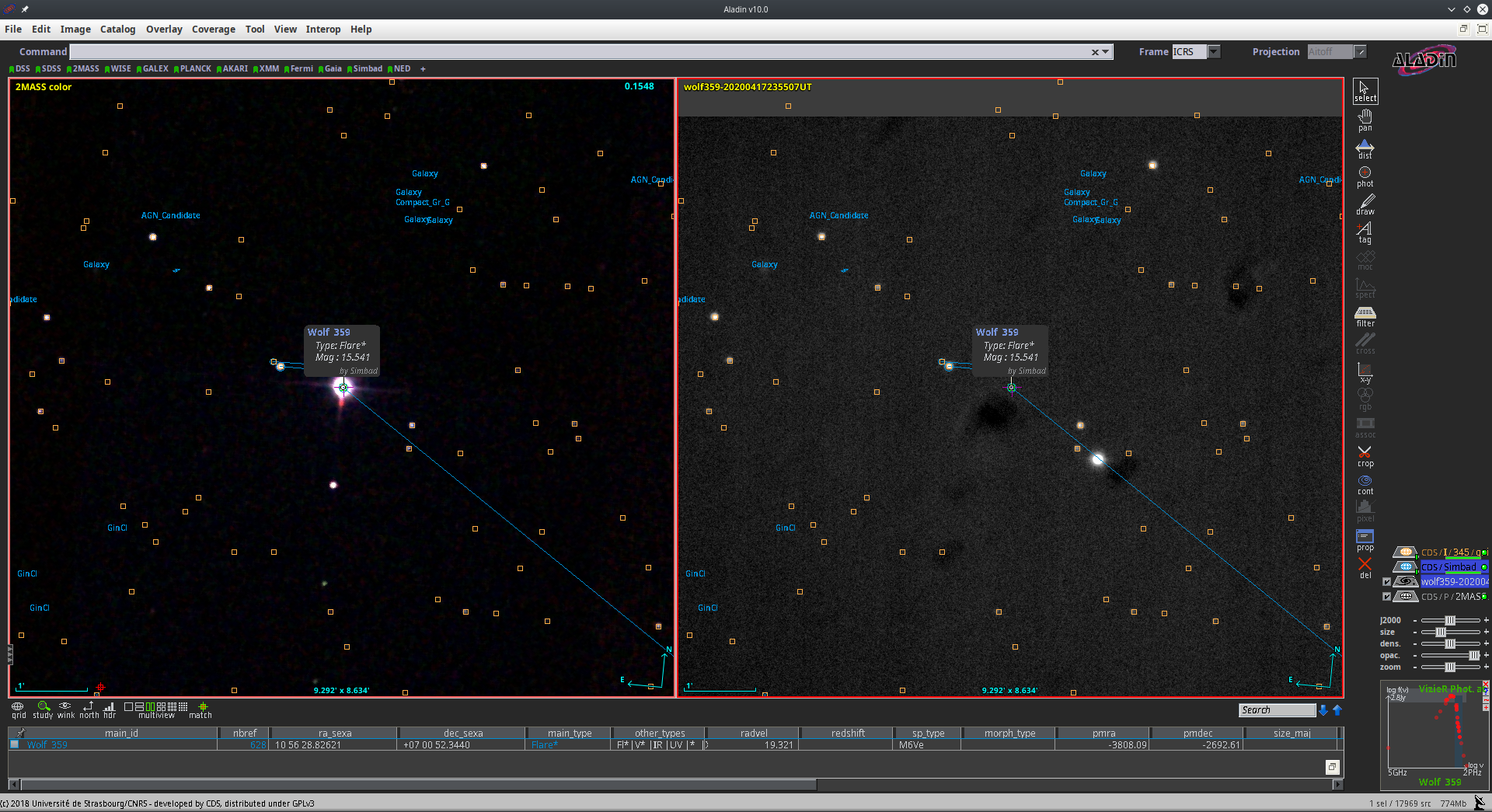Click search next down arrow
This screenshot has width=1492, height=812.
click(x=1323, y=710)
